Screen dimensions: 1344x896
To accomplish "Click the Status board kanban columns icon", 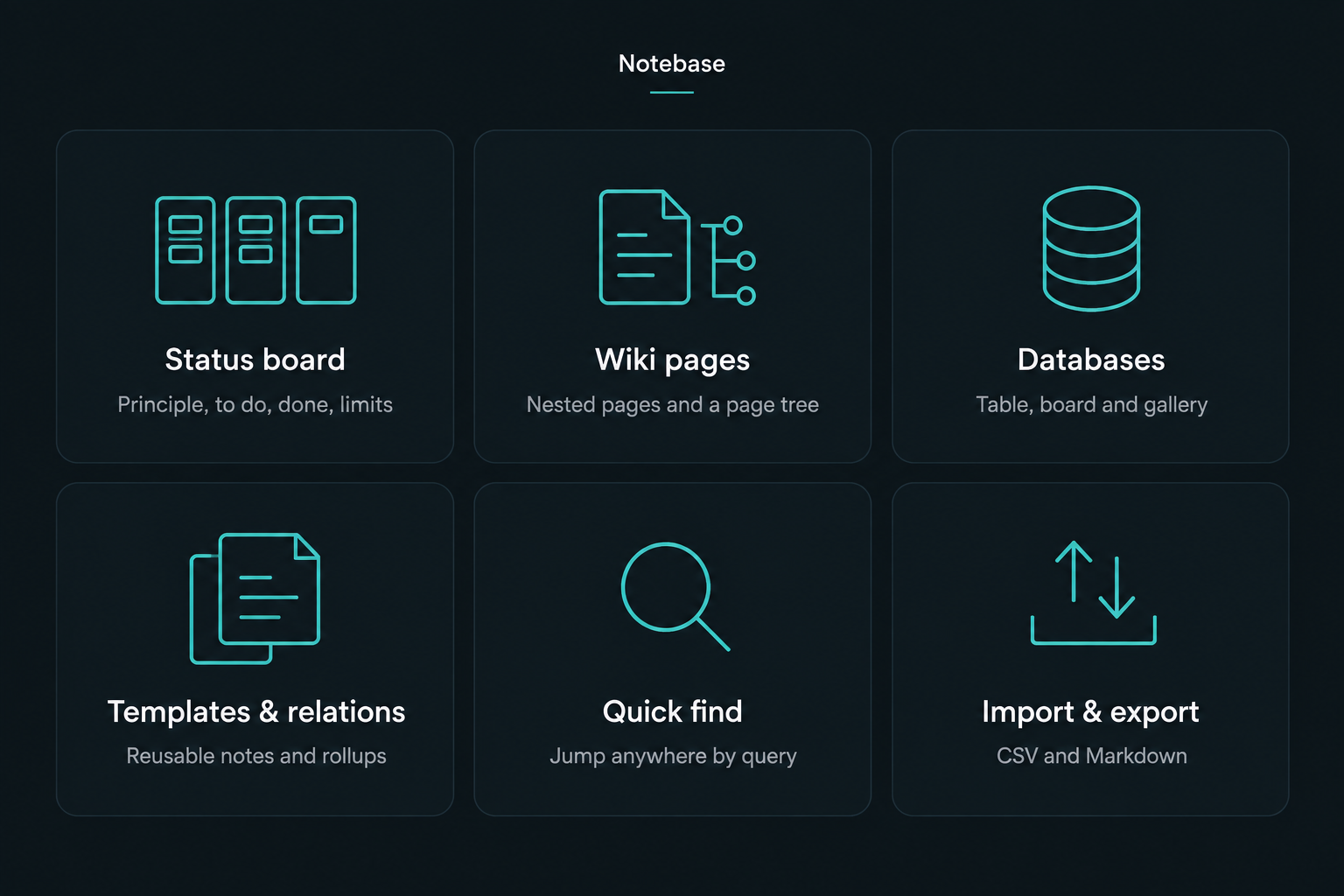I will click(x=255, y=250).
